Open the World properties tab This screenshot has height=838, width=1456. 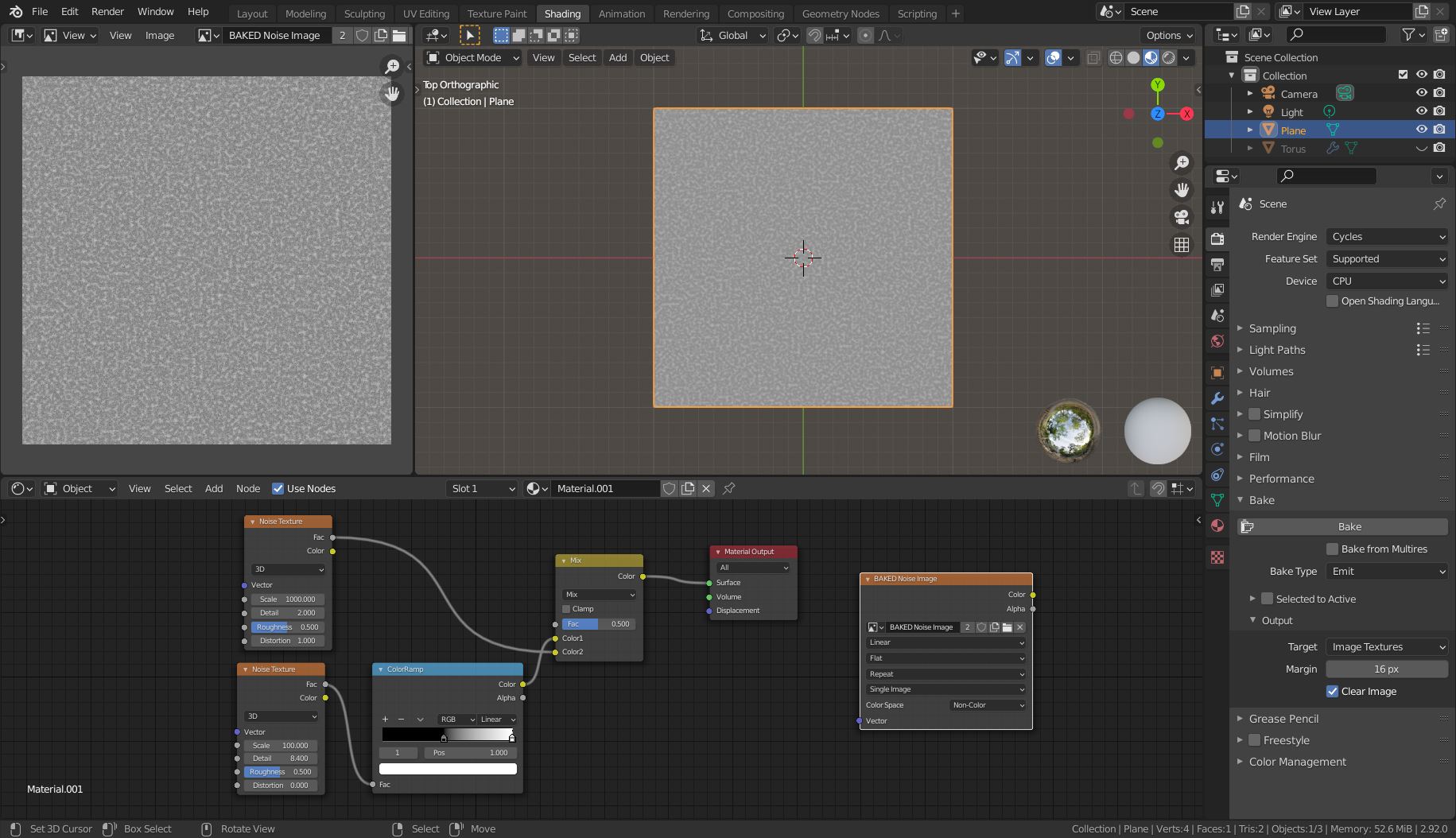(x=1217, y=342)
